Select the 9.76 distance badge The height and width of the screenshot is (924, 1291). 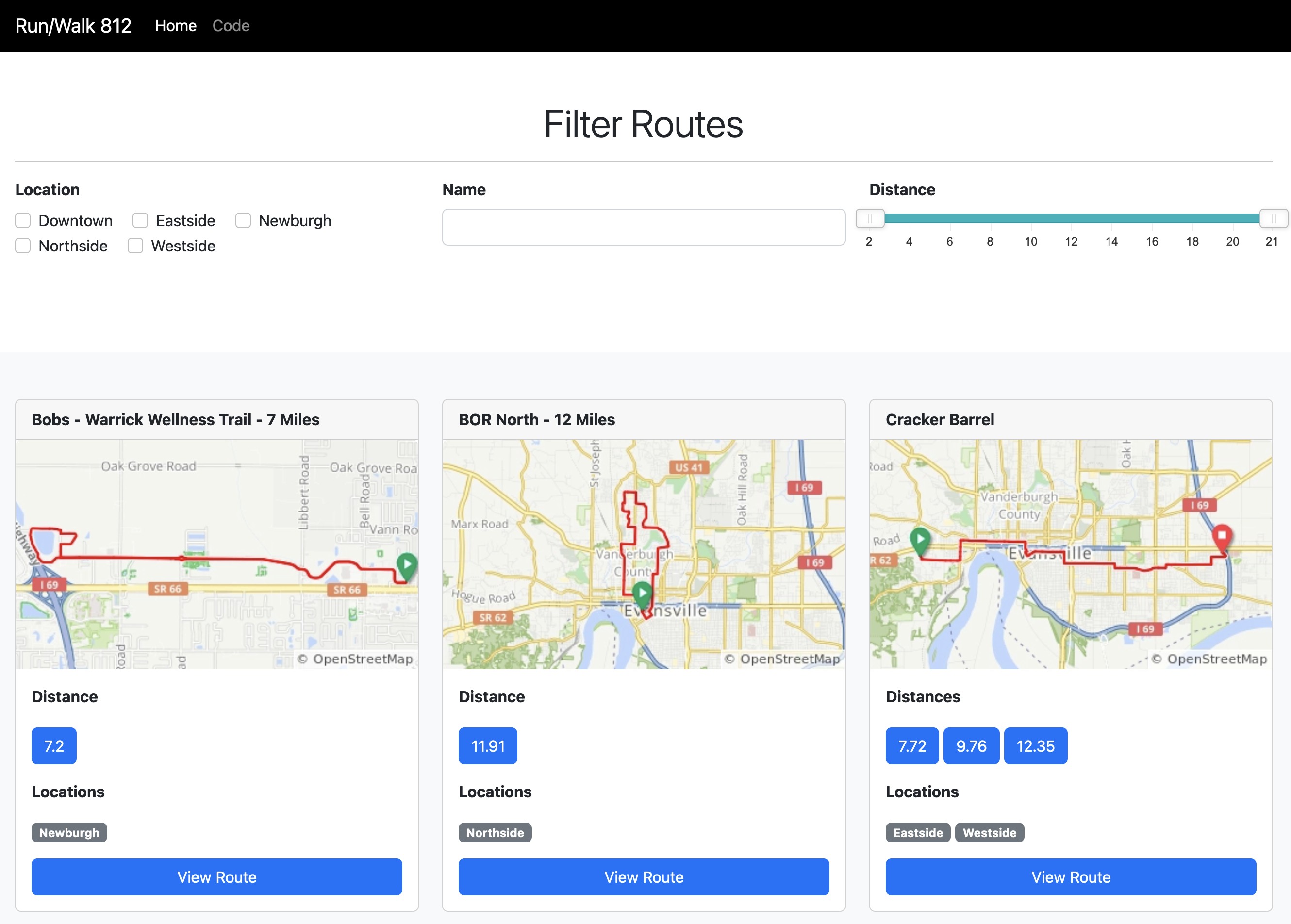pos(971,745)
